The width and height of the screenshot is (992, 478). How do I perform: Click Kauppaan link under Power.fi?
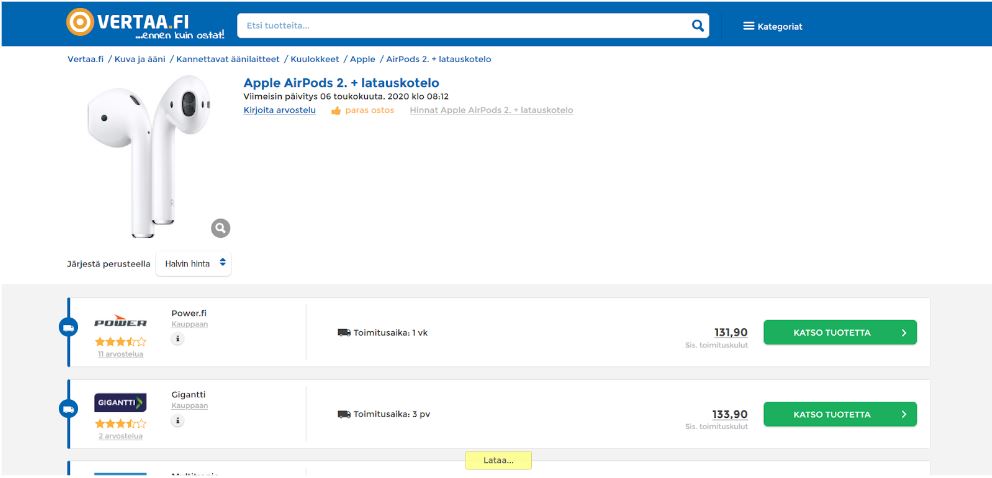[x=189, y=324]
